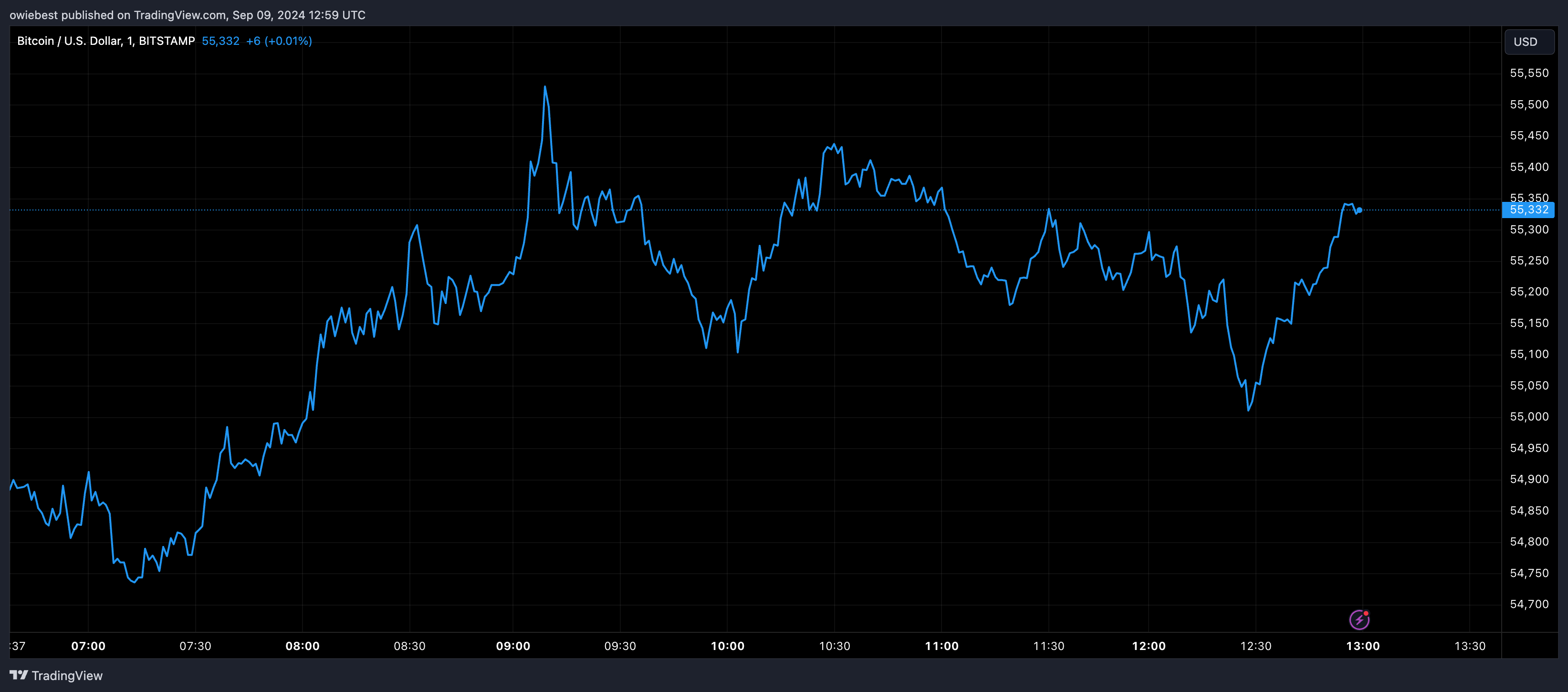Click the 09:30 time axis label

620,646
